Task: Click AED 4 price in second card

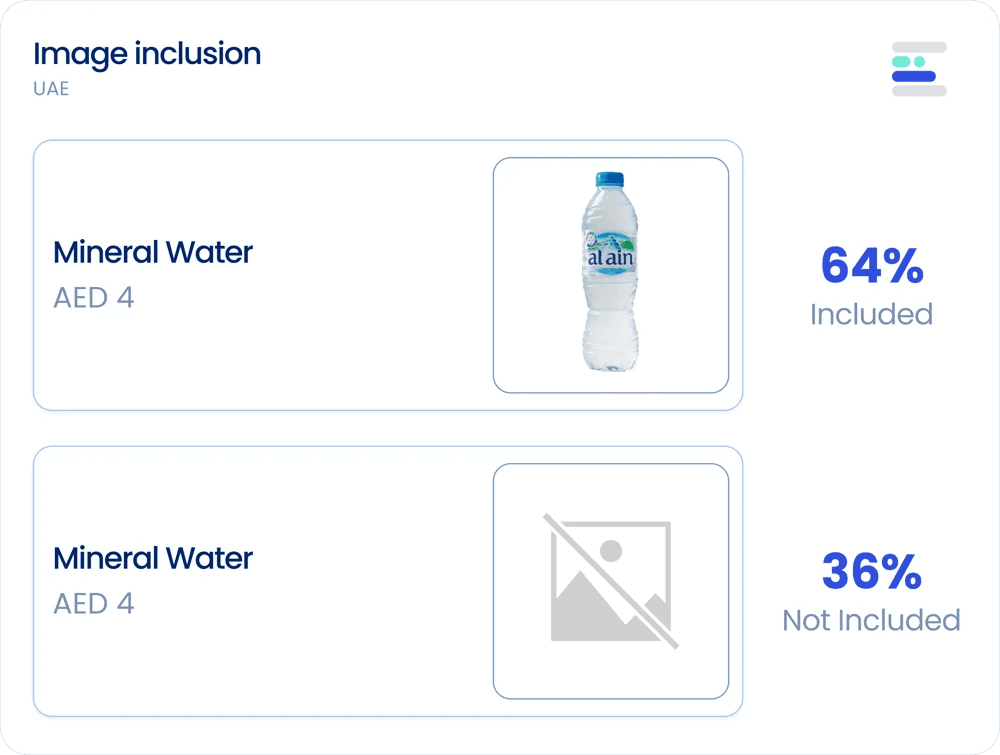Action: click(94, 604)
